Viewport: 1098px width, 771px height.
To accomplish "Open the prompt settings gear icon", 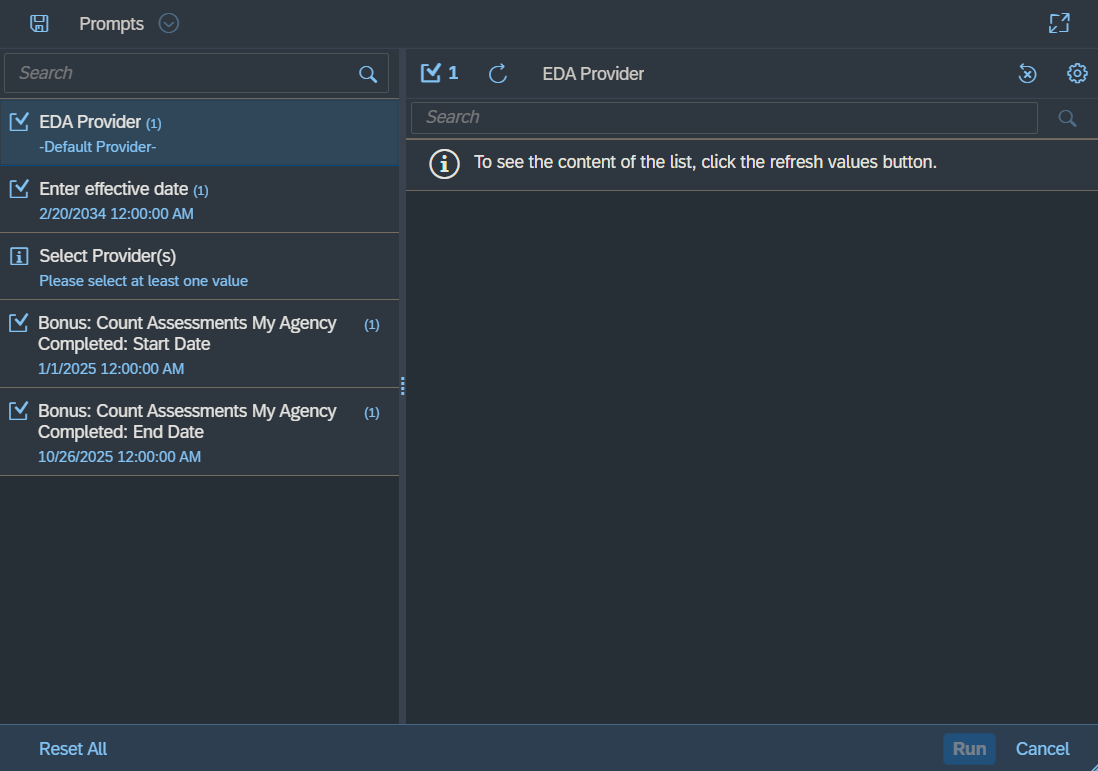I will point(1077,74).
